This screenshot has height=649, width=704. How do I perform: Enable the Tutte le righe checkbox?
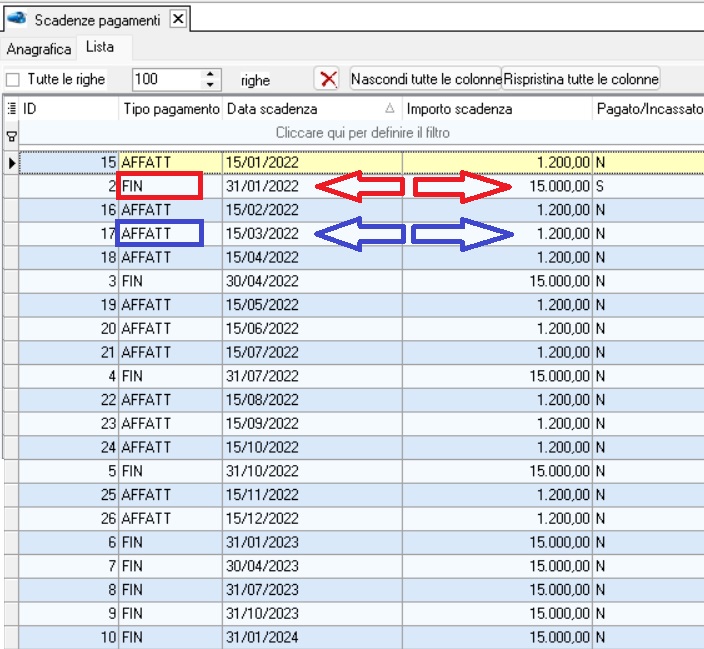(13, 80)
